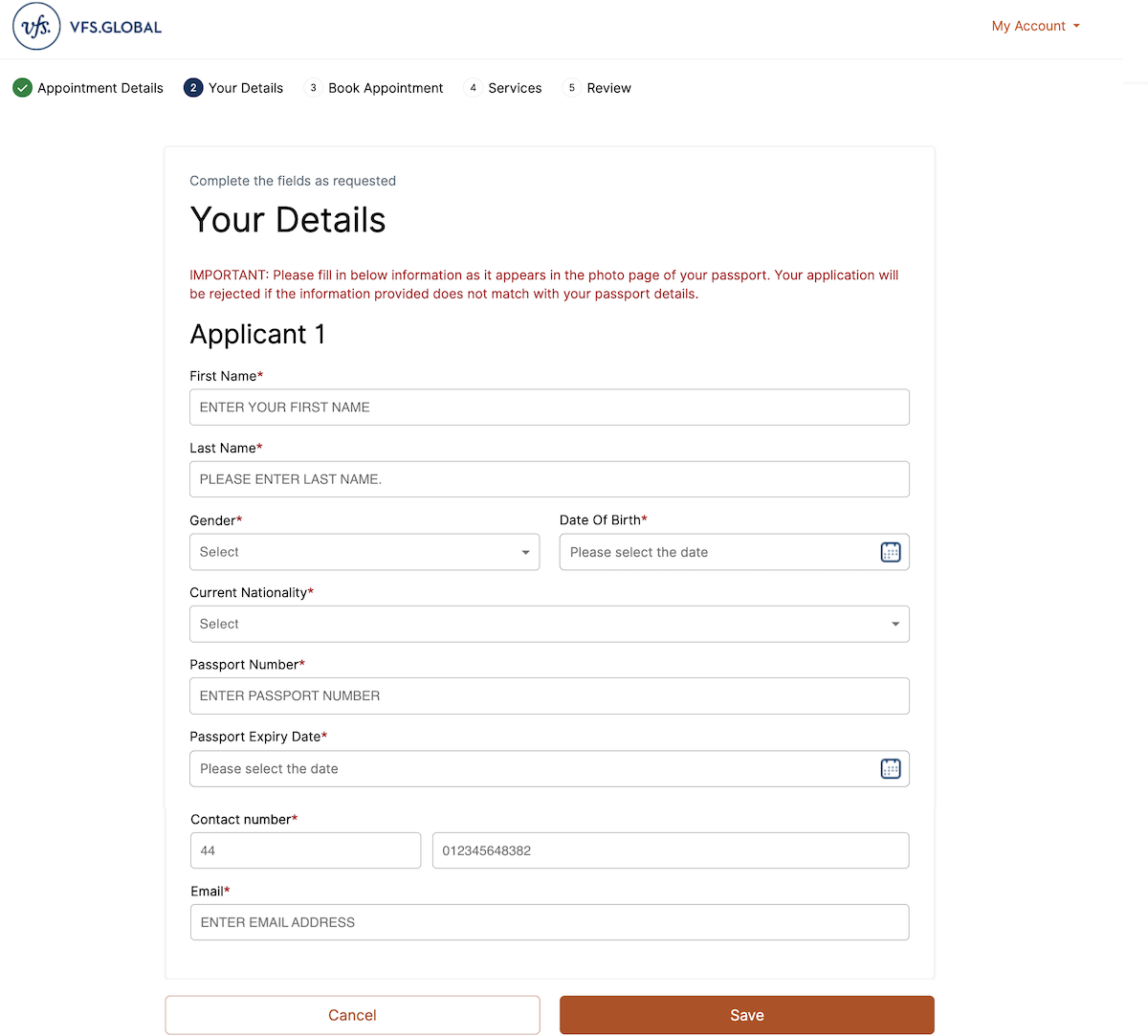Click the Cancel button

[352, 1015]
